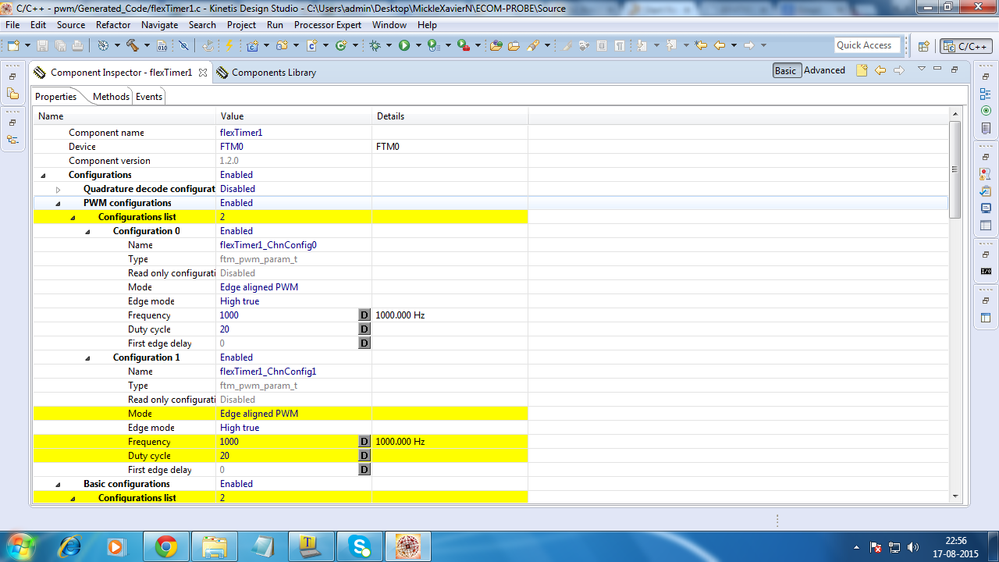This screenshot has height=562, width=999.
Task: Click the New C source file icon
Action: (312, 45)
